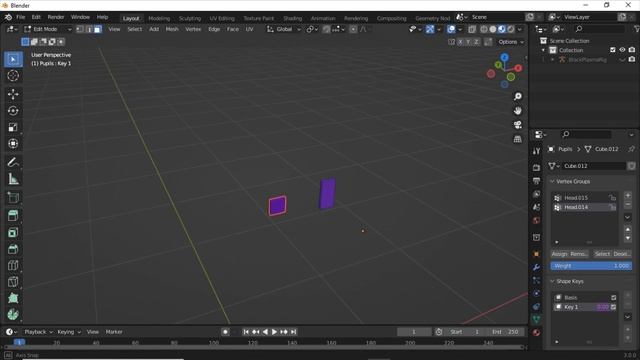Switch orthographic perspective grid icon

518,139
